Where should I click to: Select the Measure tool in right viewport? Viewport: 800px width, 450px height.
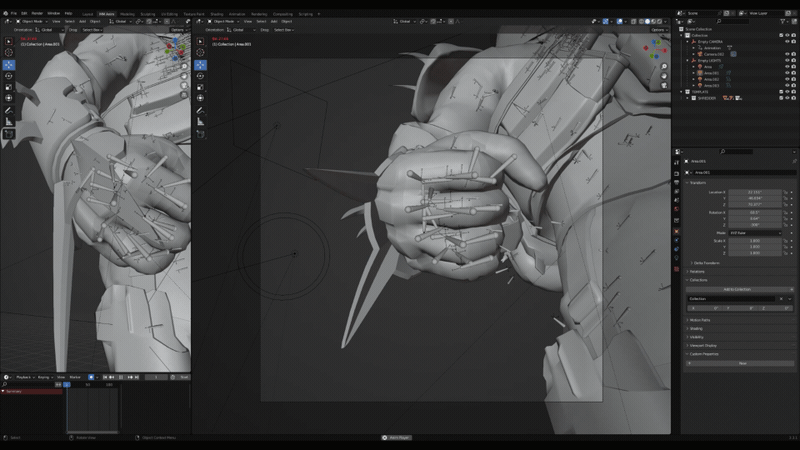click(x=201, y=121)
